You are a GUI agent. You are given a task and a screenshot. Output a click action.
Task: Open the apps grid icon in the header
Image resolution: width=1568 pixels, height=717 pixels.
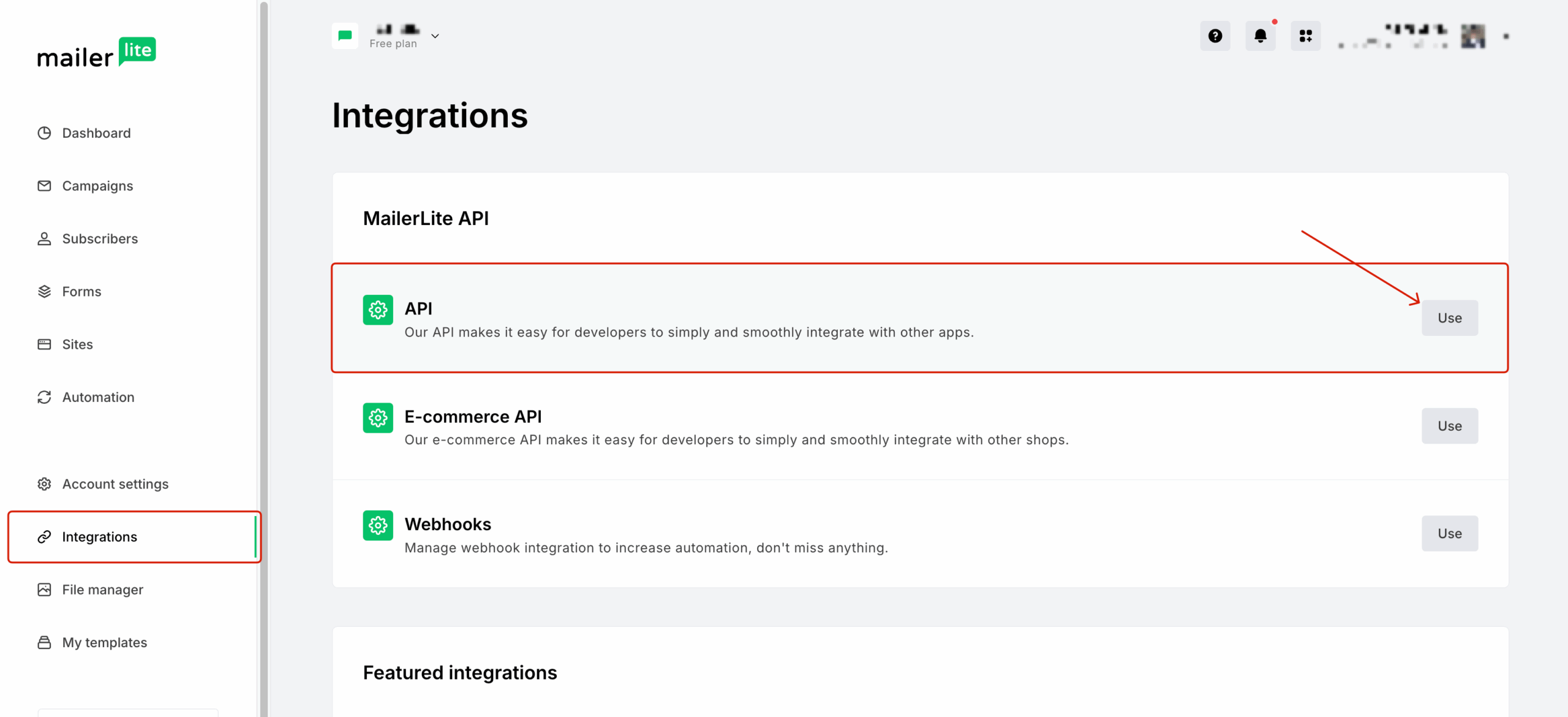click(1306, 36)
